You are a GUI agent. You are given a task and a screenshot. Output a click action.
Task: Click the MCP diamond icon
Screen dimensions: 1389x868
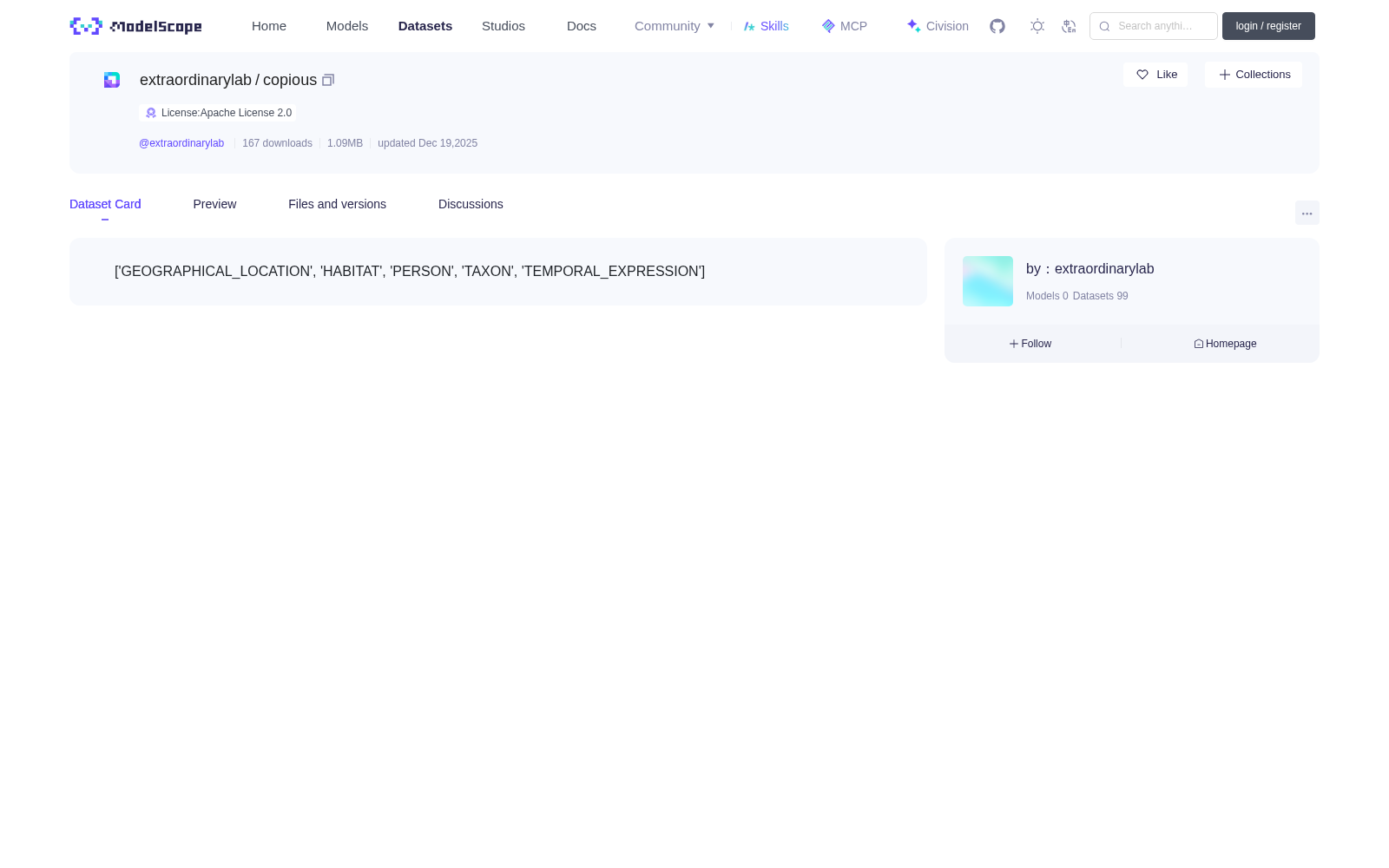[x=828, y=26]
